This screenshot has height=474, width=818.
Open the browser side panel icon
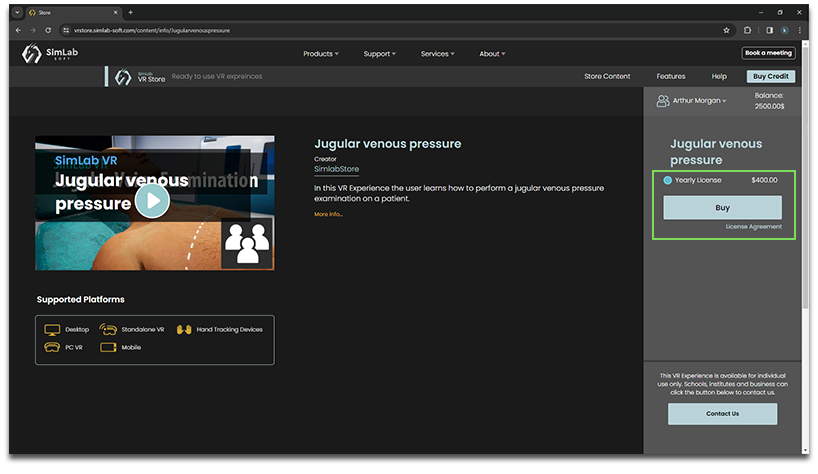769,30
